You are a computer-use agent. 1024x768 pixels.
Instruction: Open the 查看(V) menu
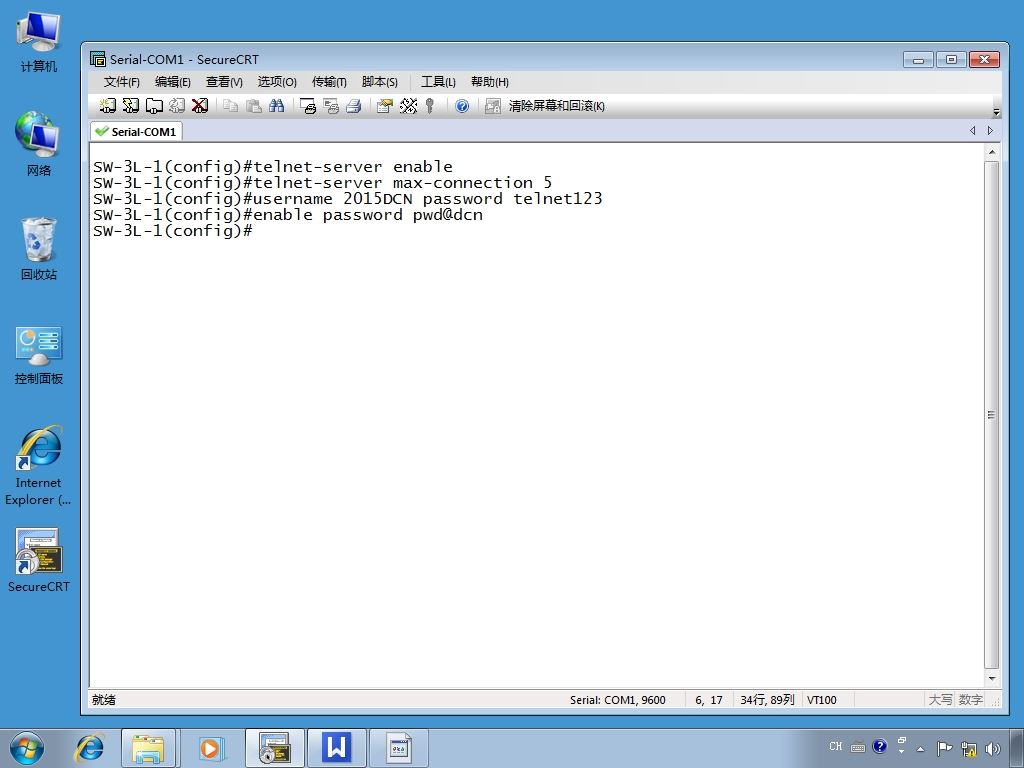click(224, 82)
